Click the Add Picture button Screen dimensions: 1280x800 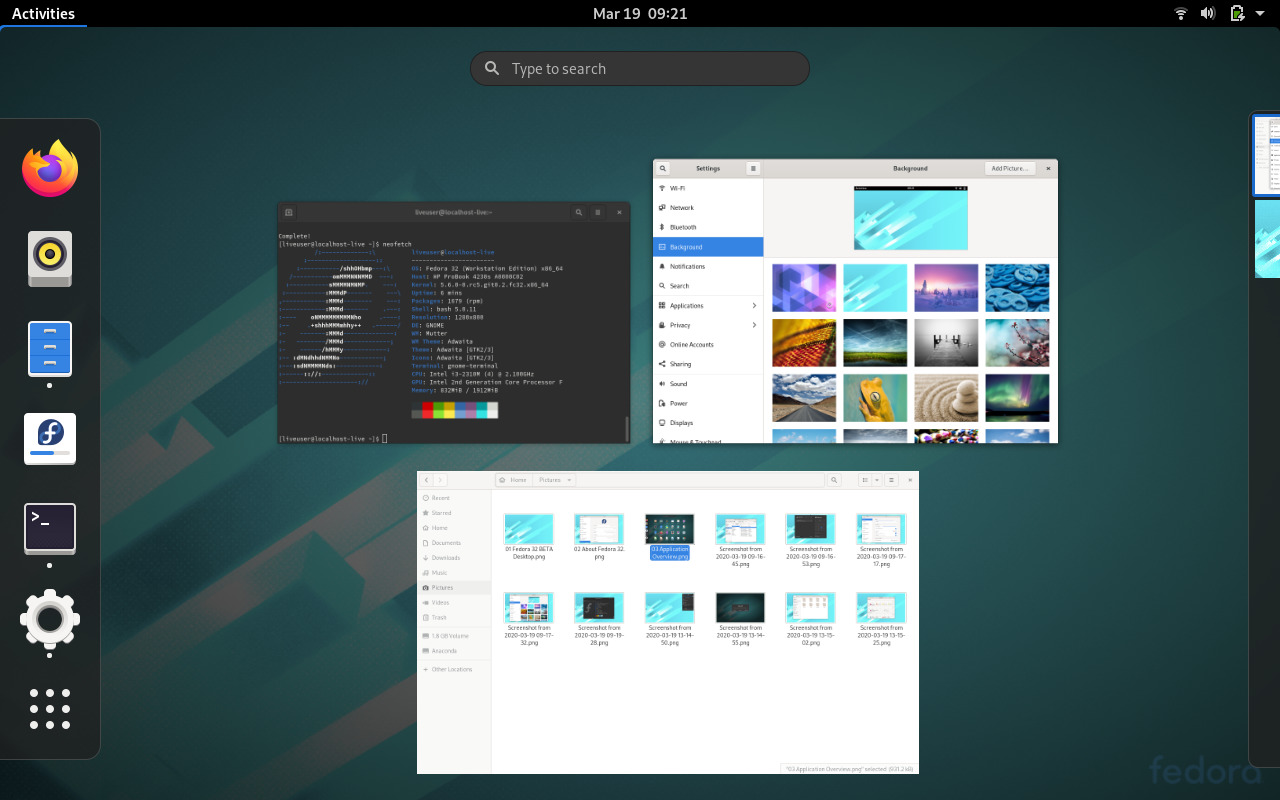pyautogui.click(x=1010, y=168)
